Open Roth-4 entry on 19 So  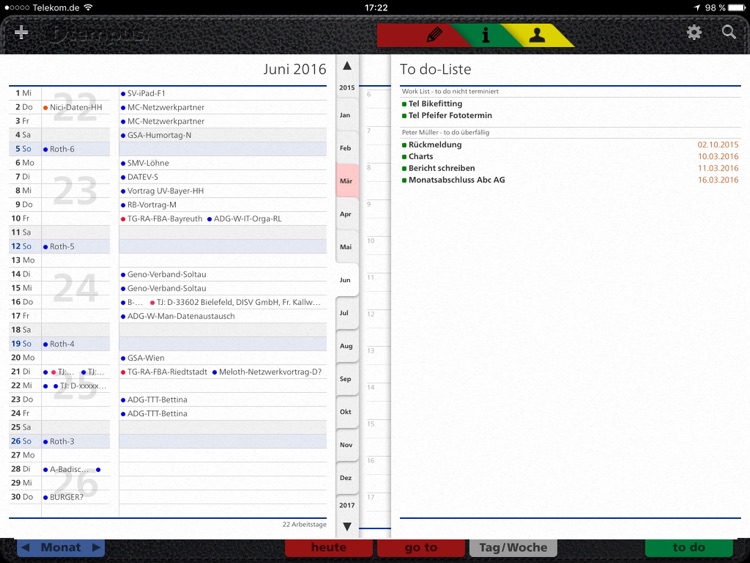[59, 344]
